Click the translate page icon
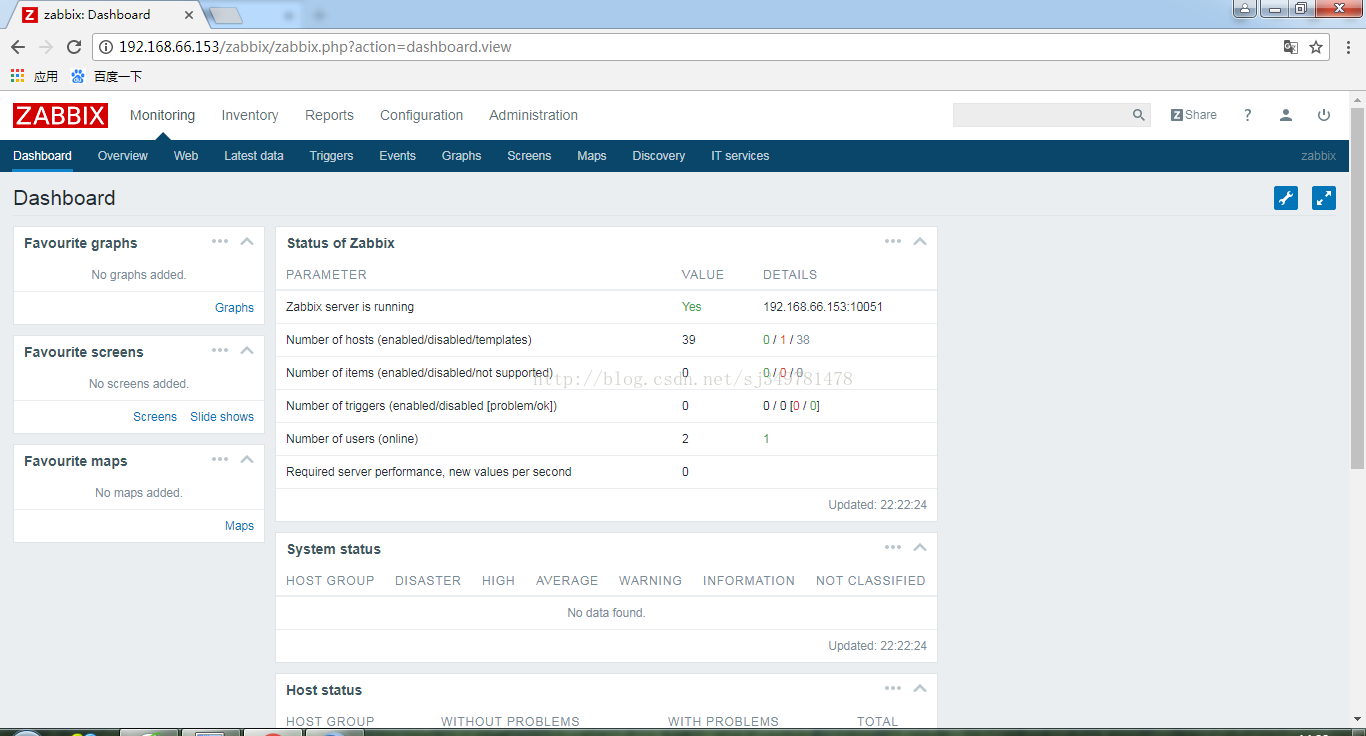1366x736 pixels. click(x=1291, y=47)
